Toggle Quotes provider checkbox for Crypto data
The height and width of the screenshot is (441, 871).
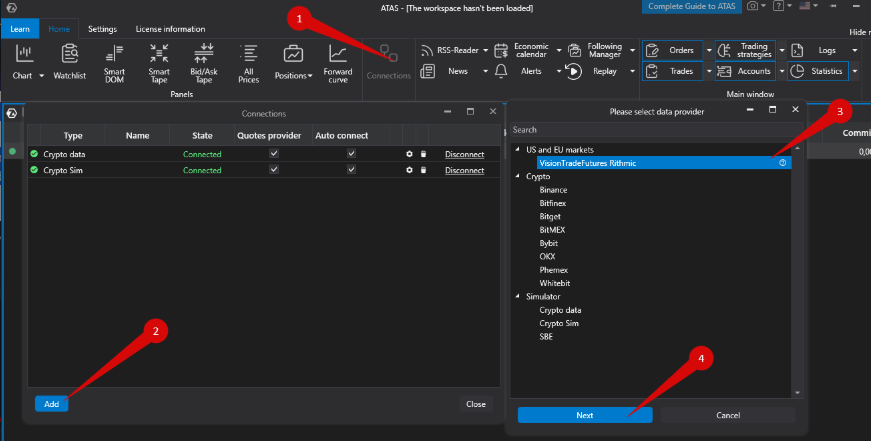click(x=274, y=153)
